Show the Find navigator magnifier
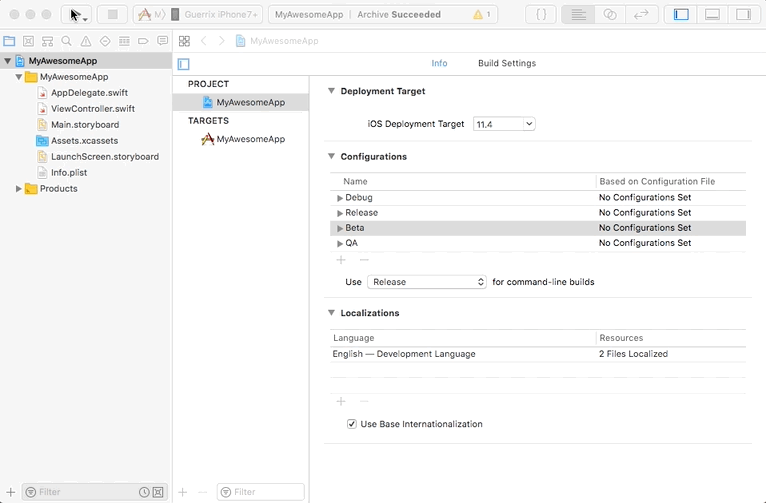The width and height of the screenshot is (766, 503). pos(66,41)
